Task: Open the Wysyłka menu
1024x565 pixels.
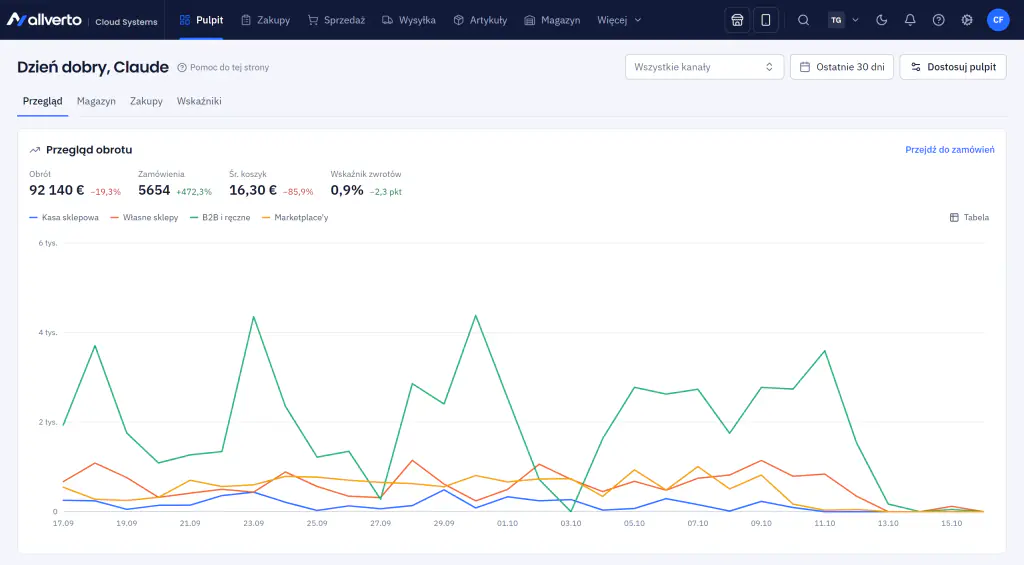Action: point(409,20)
